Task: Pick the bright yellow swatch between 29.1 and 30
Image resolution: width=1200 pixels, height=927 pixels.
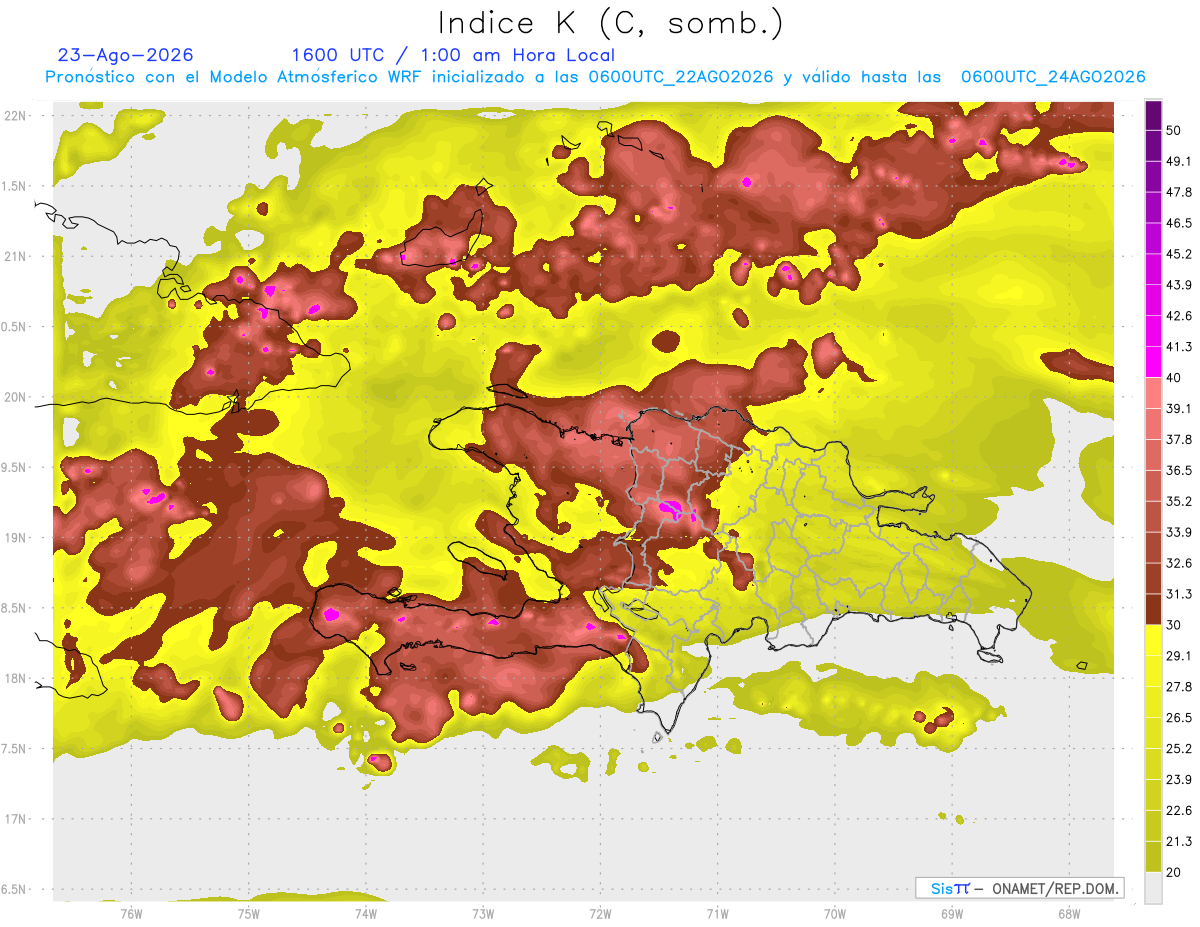Action: pyautogui.click(x=1153, y=640)
